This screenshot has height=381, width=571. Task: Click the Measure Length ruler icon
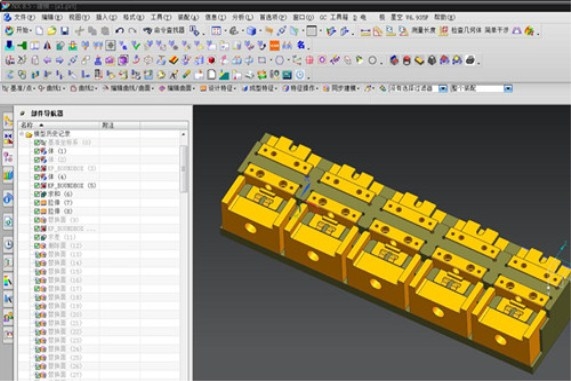(365, 32)
